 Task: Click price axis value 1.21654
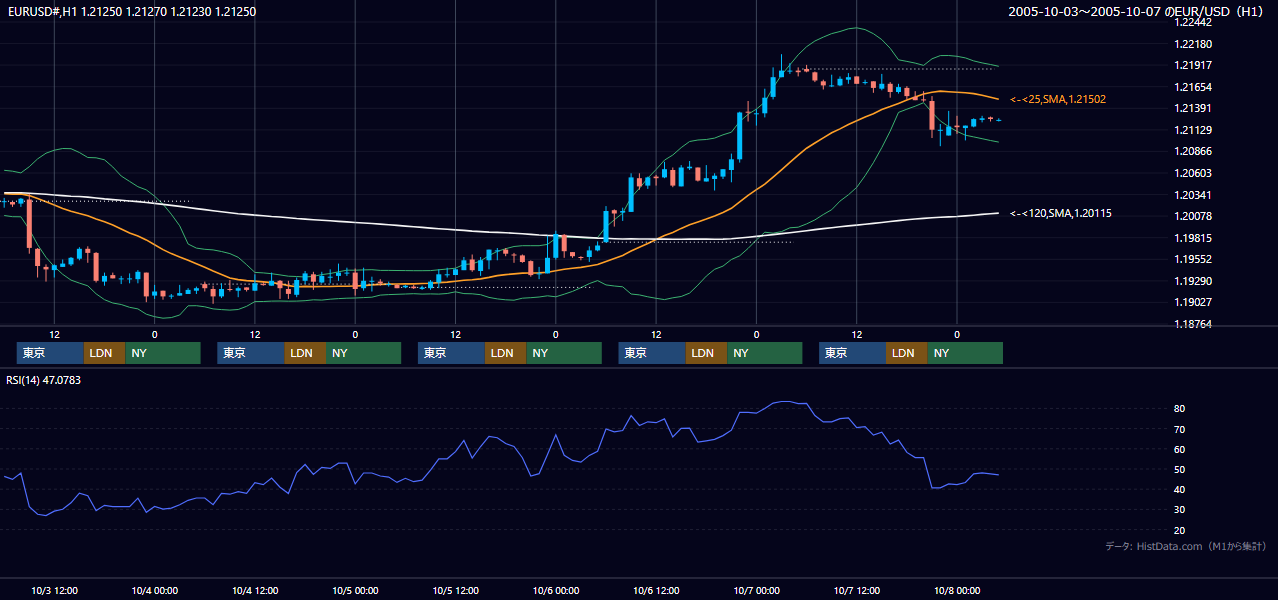pos(1194,87)
